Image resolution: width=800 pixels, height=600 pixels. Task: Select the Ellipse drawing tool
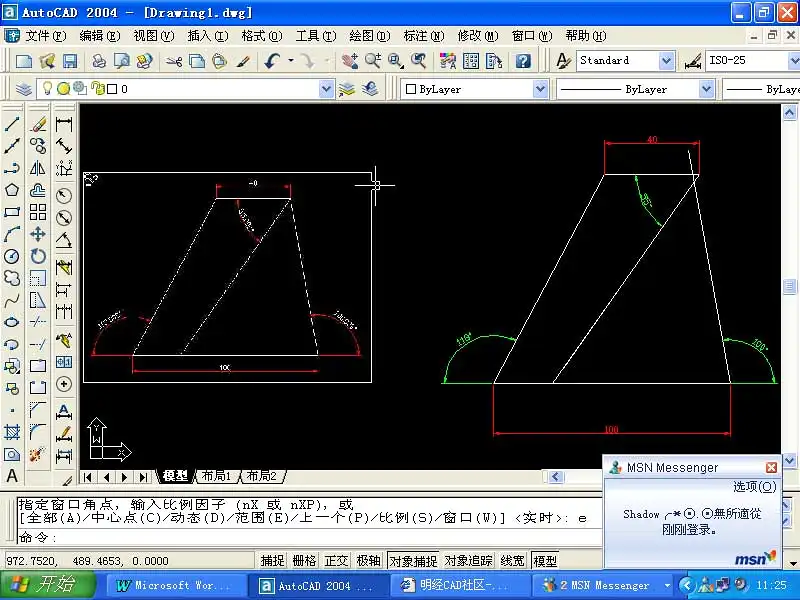(12, 322)
